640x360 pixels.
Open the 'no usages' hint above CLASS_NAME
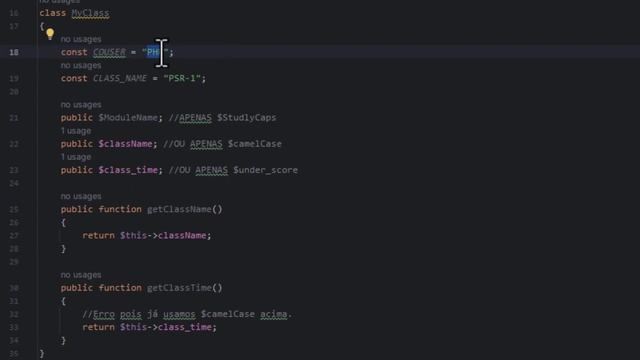[81, 65]
